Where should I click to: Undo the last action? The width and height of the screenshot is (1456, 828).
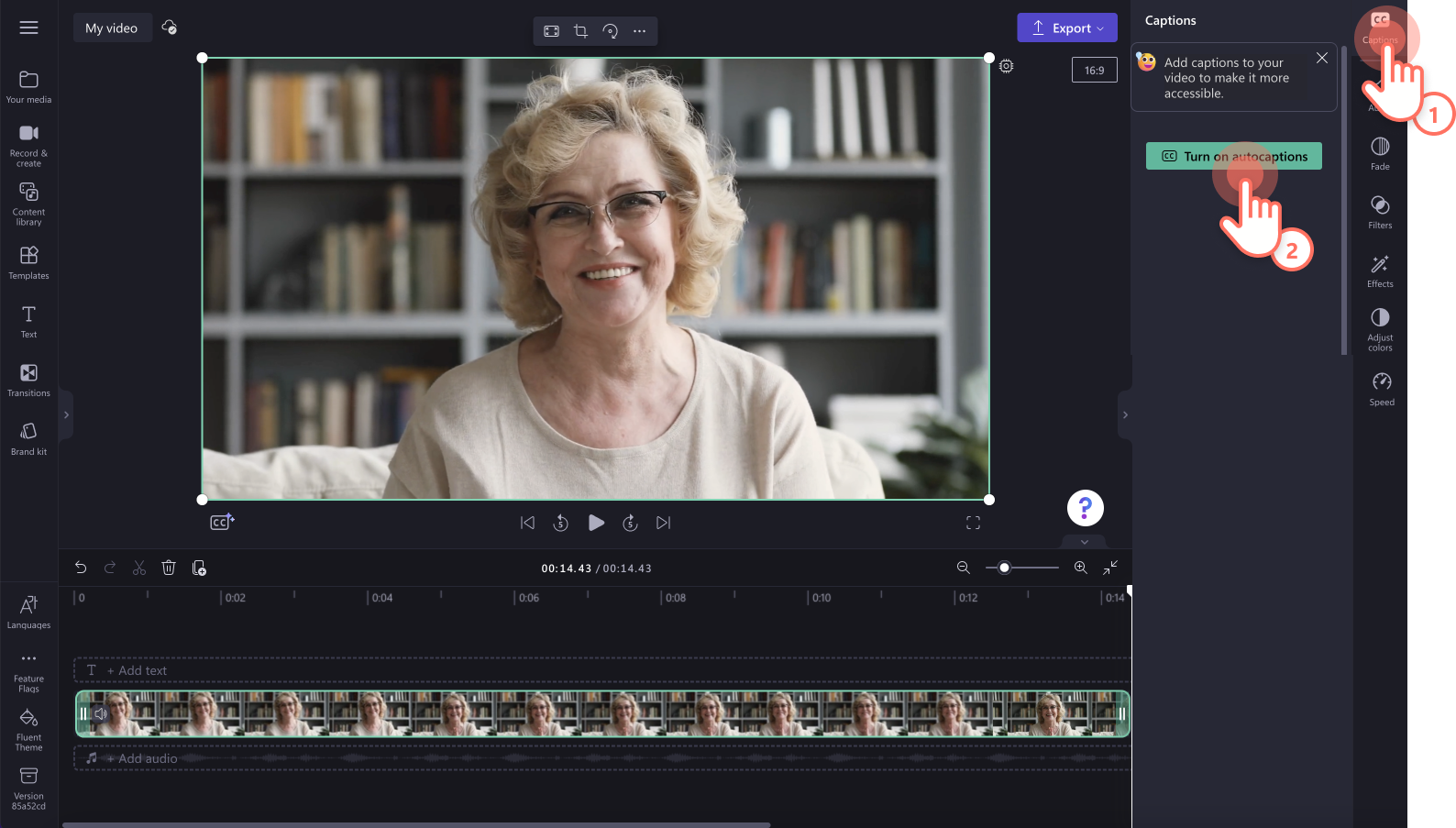point(81,568)
